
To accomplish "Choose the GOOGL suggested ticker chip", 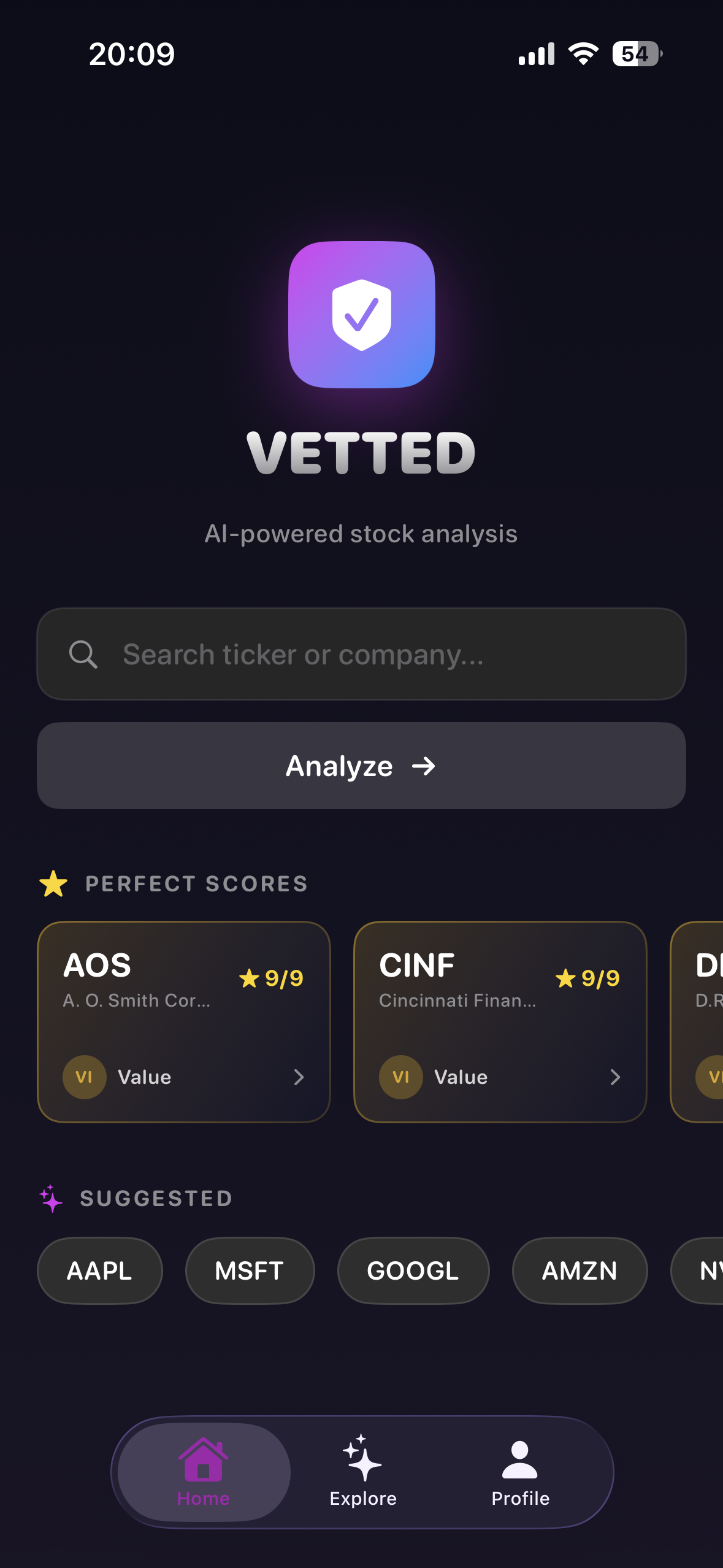I will [413, 1270].
